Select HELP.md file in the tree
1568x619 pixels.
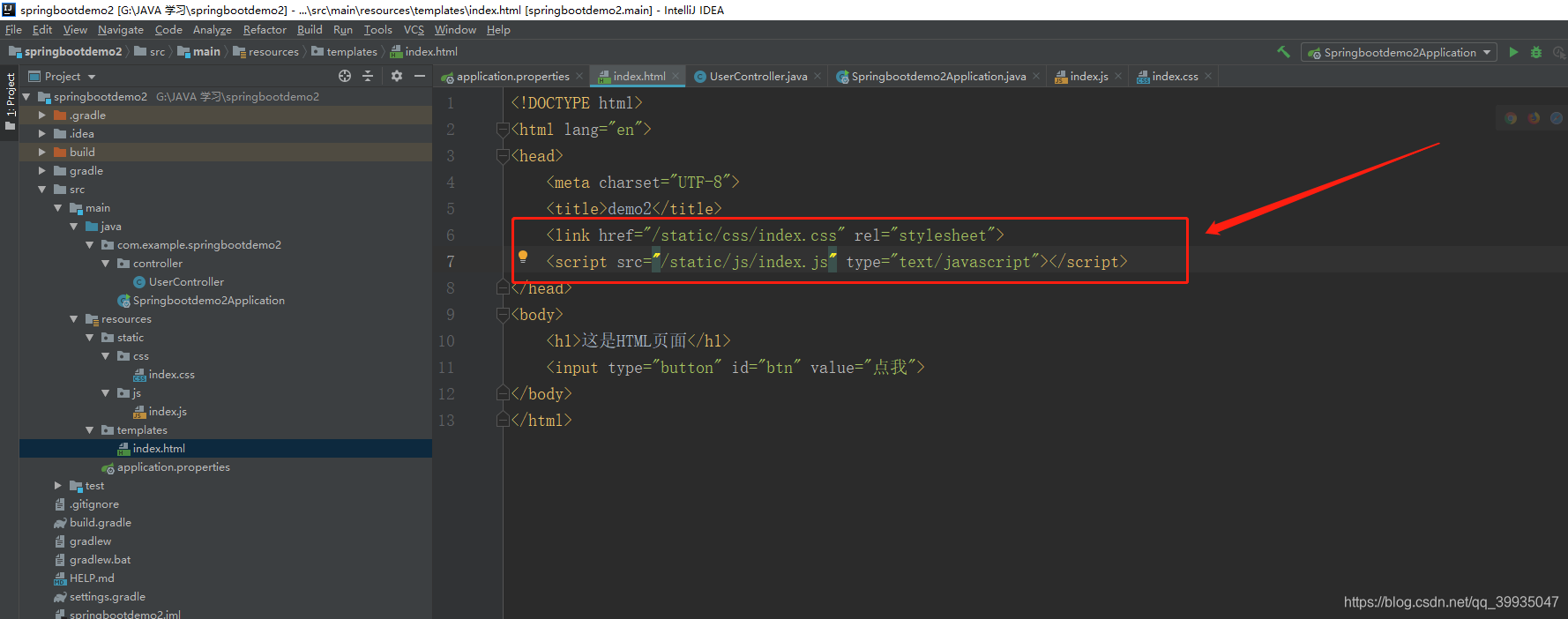click(84, 578)
